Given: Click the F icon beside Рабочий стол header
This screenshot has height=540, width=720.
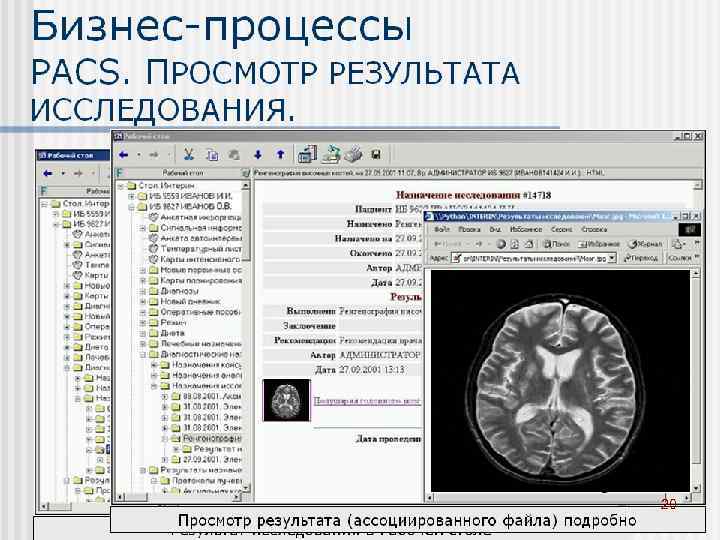Looking at the screenshot, I should (x=119, y=173).
